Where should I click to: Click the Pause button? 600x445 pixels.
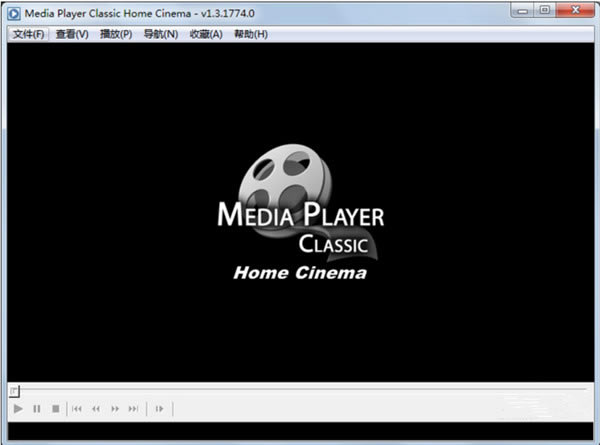coord(37,409)
